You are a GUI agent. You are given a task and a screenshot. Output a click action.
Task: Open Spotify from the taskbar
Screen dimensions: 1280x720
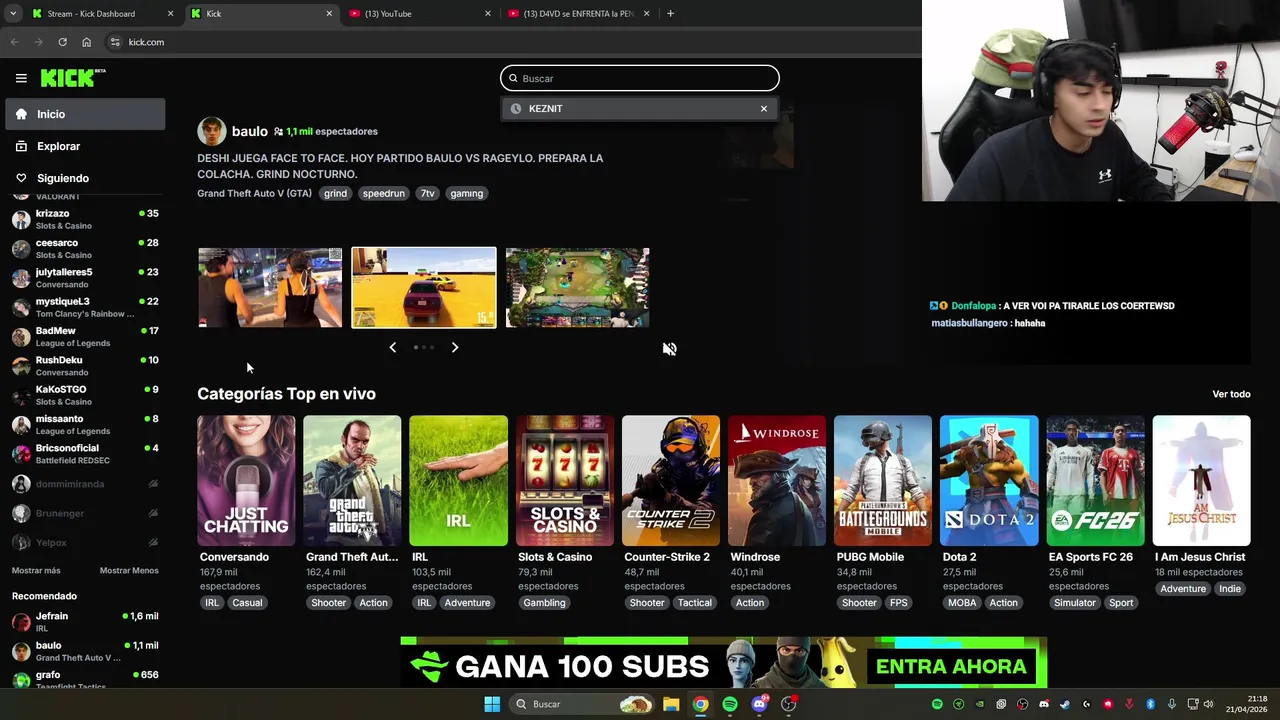(x=730, y=704)
